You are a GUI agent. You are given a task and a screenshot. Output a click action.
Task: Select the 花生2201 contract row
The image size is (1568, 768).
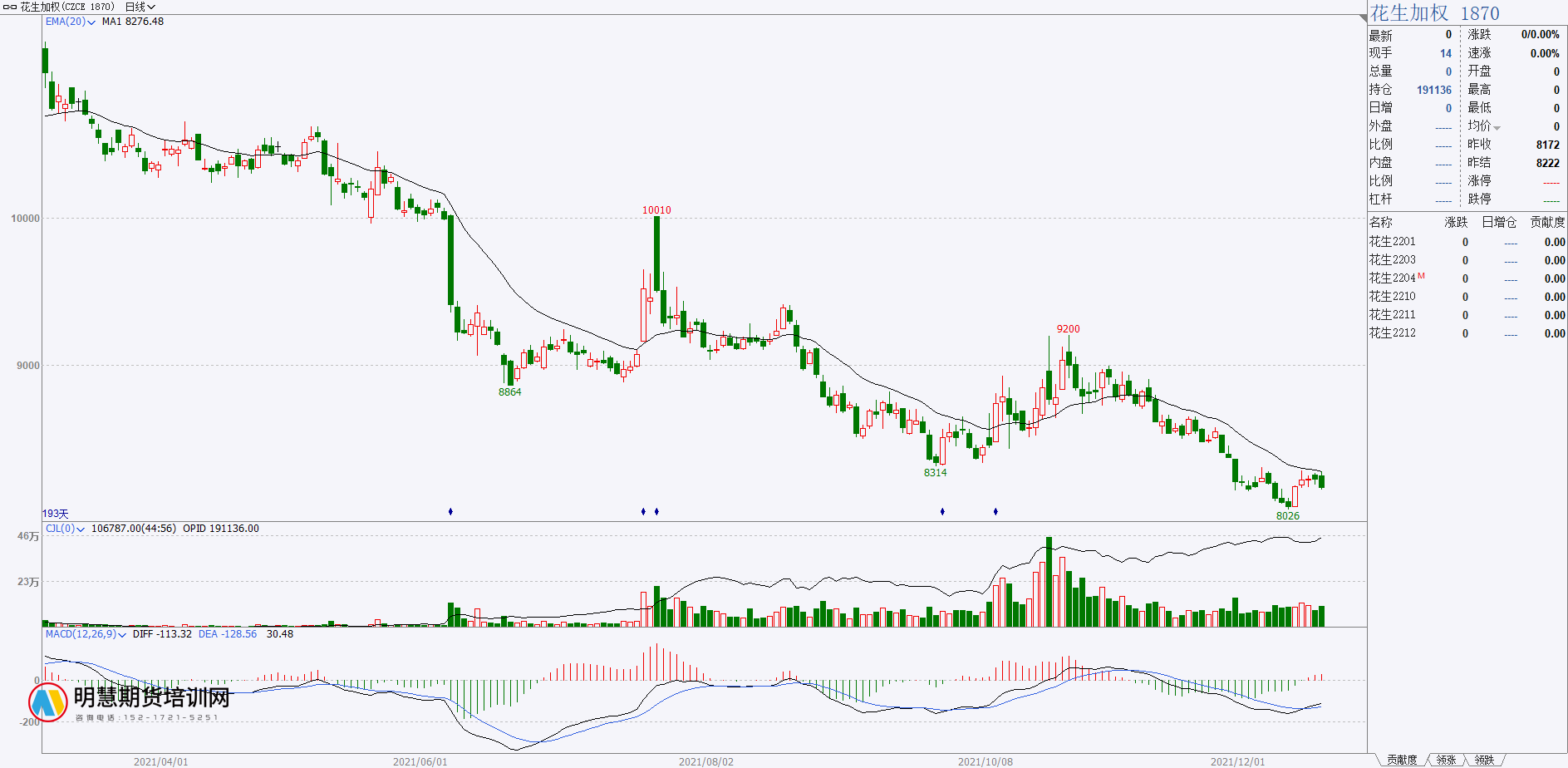click(1467, 242)
